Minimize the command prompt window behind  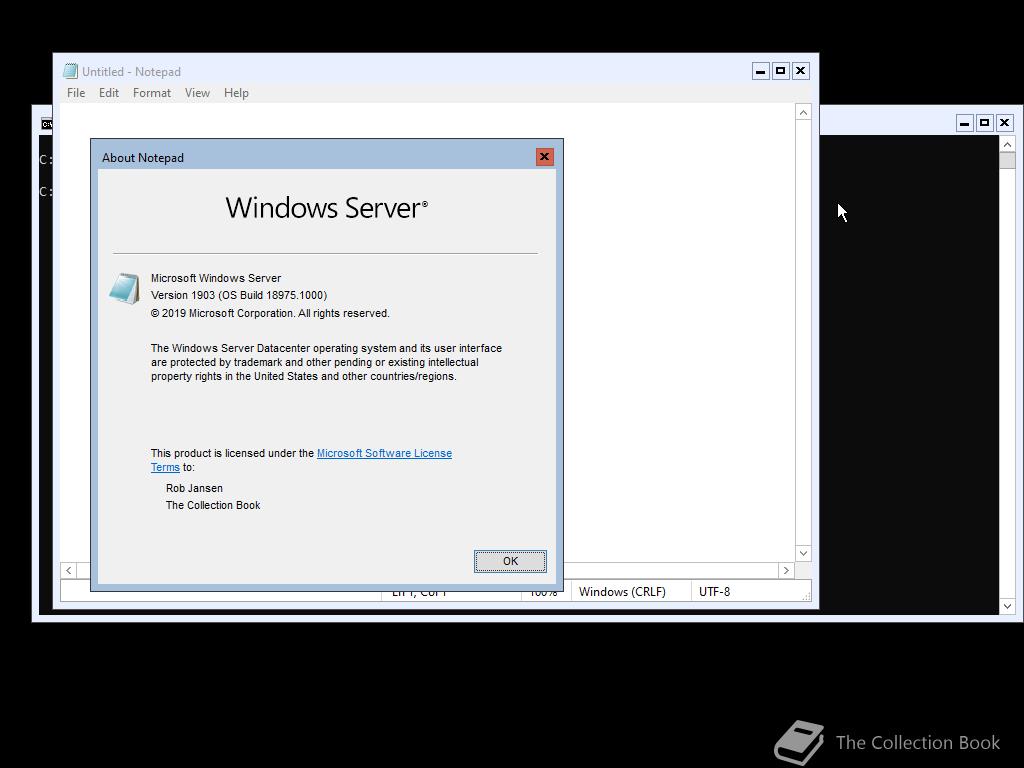(x=965, y=123)
